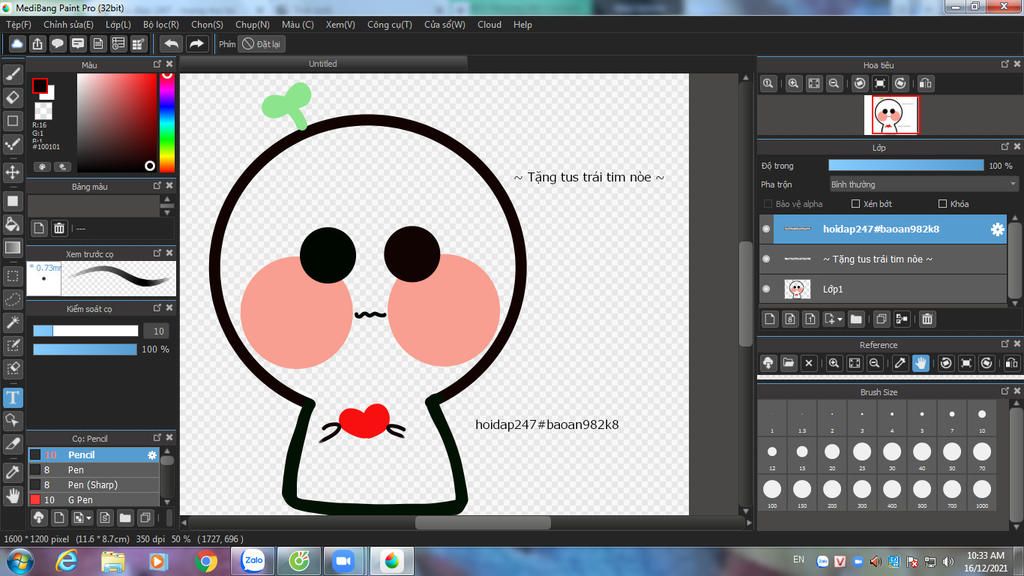This screenshot has width=1024, height=576.
Task: Select the Hand tool in left toolbar
Action: (12, 496)
